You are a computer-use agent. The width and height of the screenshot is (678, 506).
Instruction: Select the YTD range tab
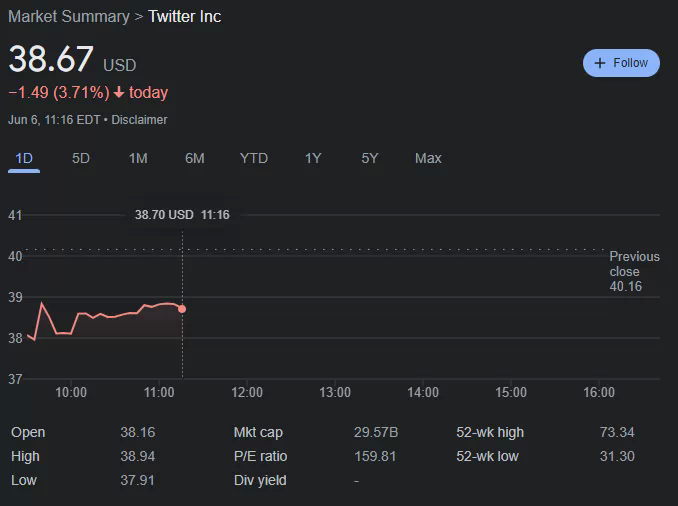[254, 158]
